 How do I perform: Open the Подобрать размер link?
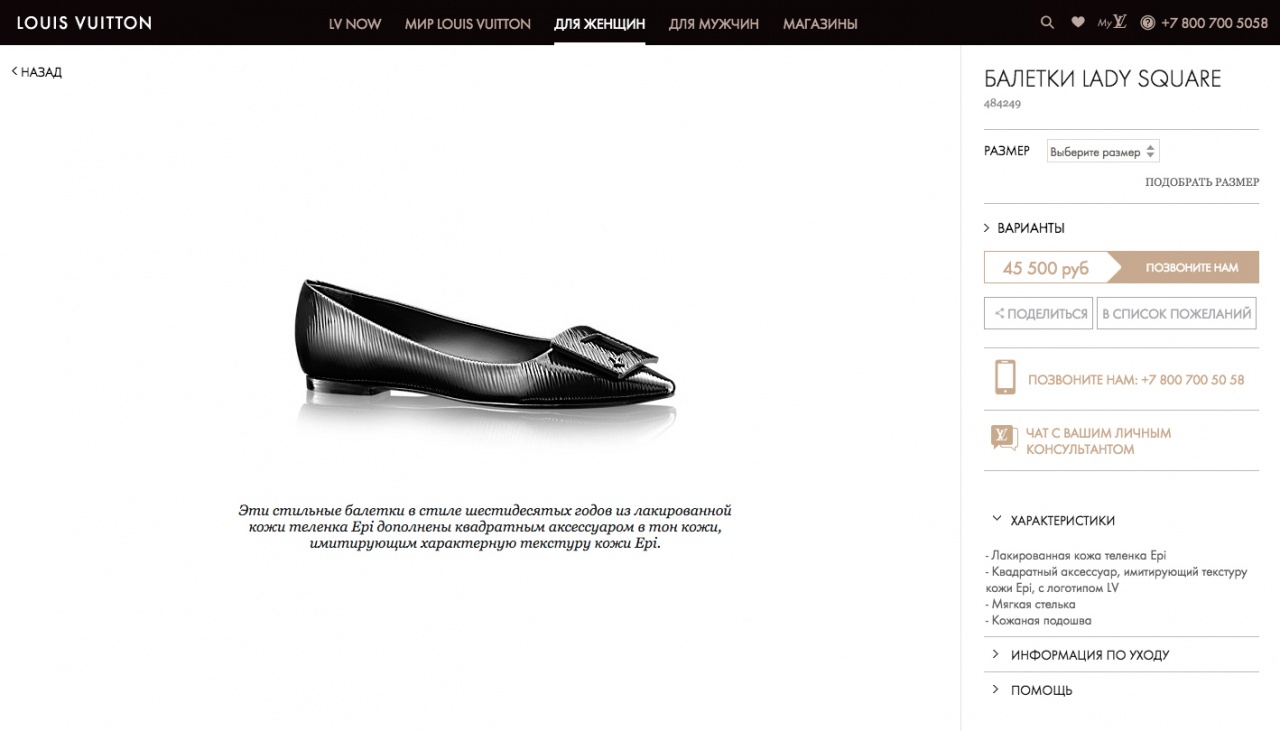pos(1202,182)
